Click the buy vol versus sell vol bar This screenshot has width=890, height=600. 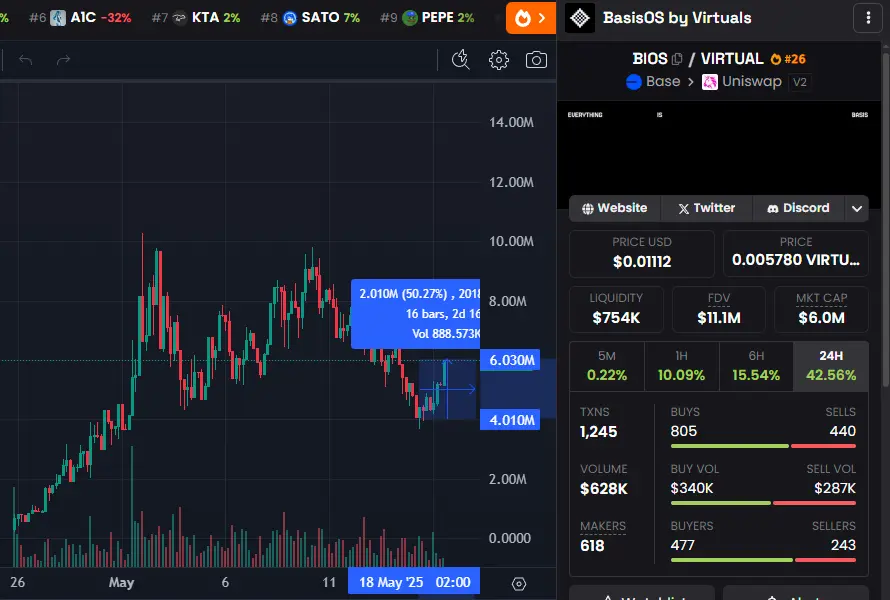click(x=763, y=503)
